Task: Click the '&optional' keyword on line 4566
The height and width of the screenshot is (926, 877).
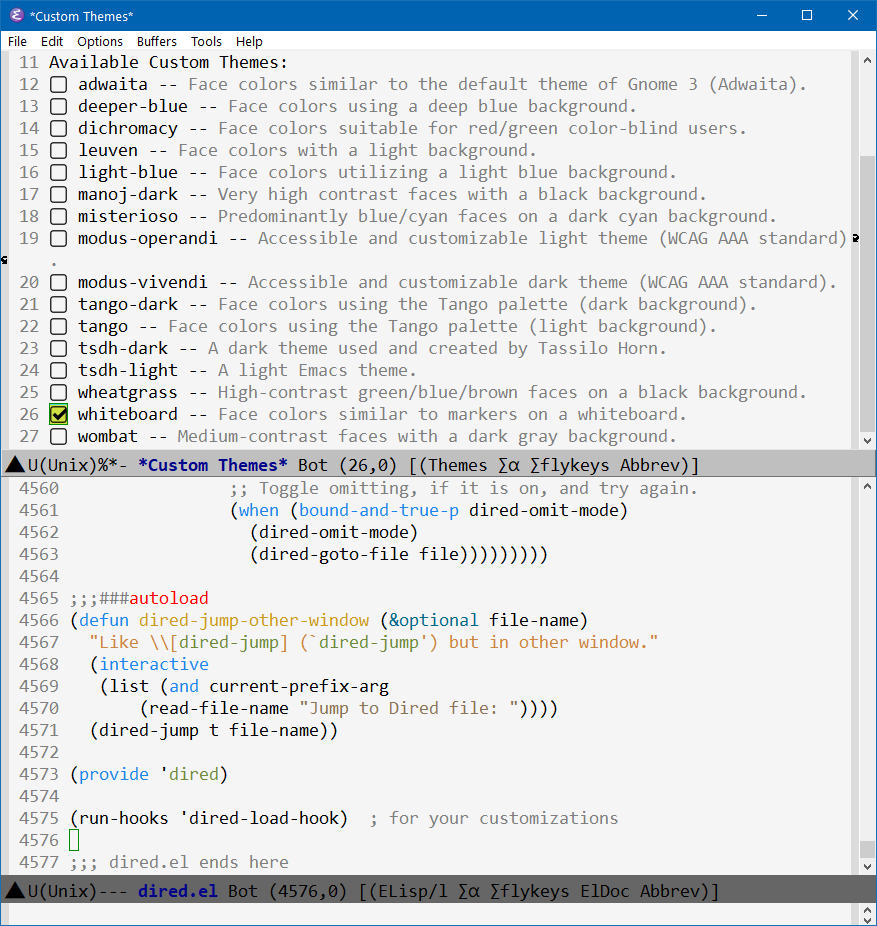Action: point(433,621)
